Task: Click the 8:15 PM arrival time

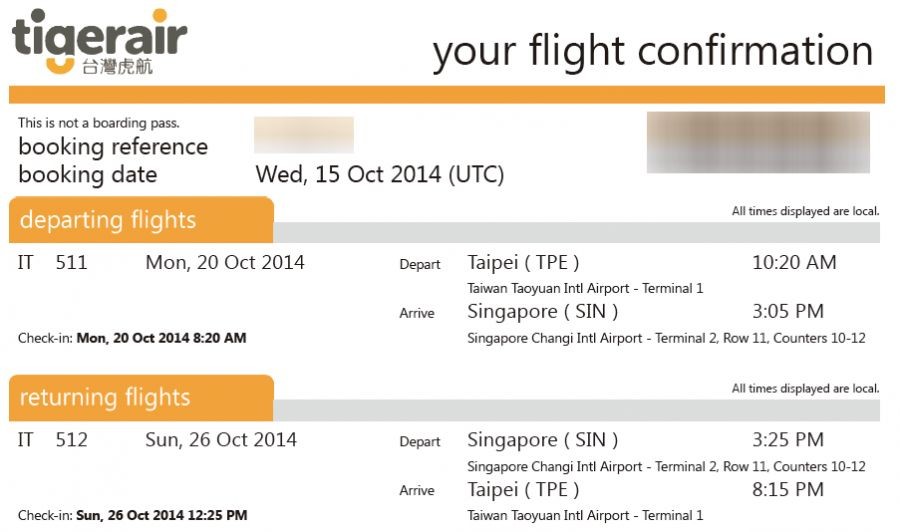Action: (x=788, y=489)
